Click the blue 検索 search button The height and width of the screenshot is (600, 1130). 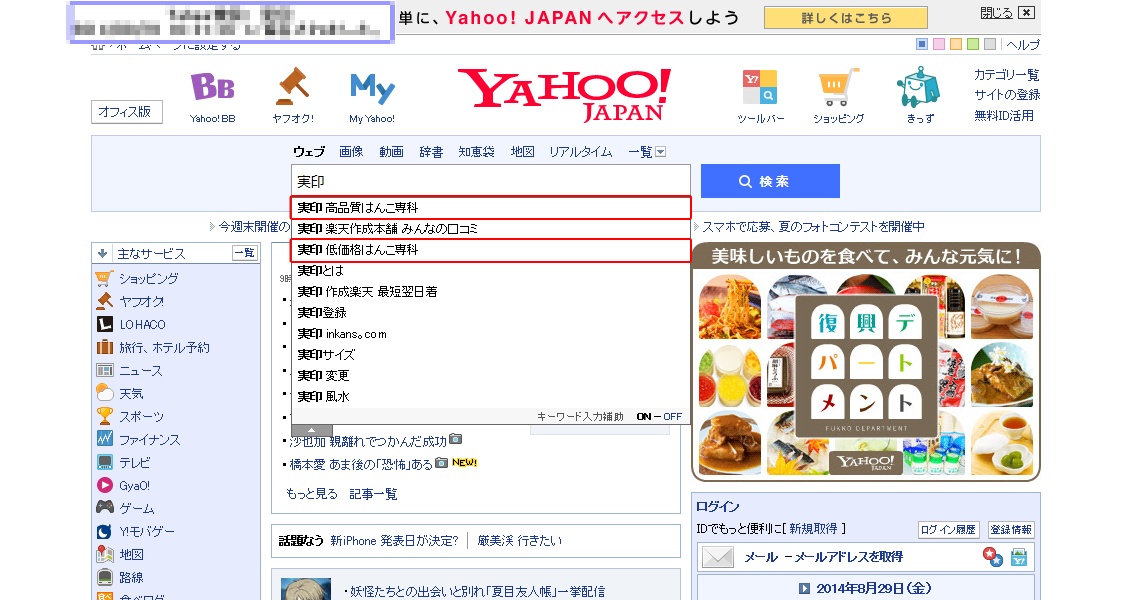point(770,181)
